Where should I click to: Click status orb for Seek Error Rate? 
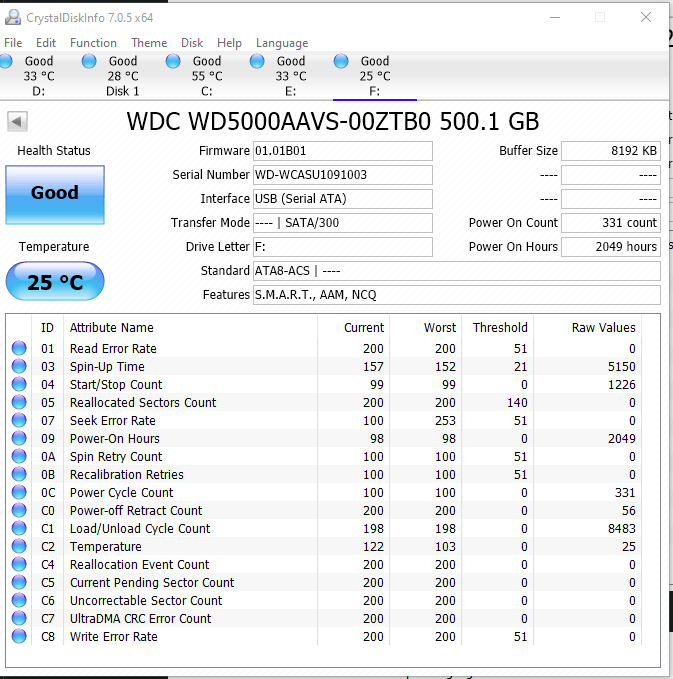(19, 420)
